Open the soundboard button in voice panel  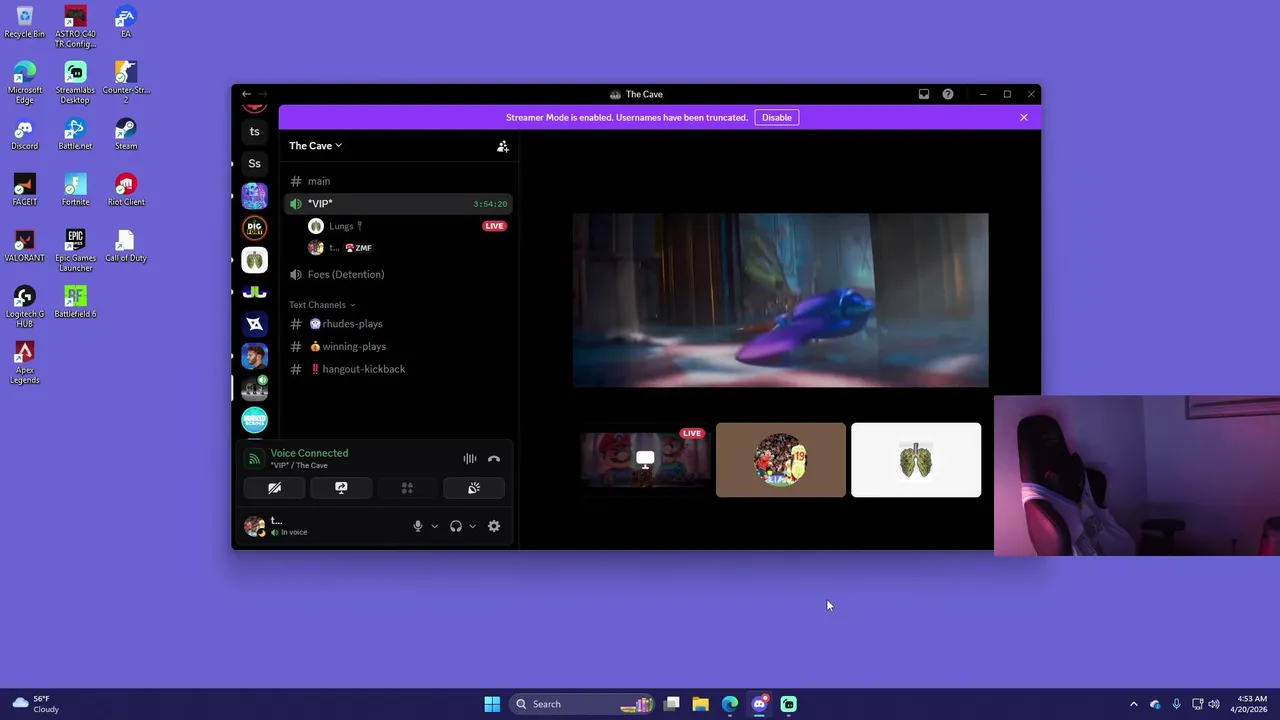point(474,488)
